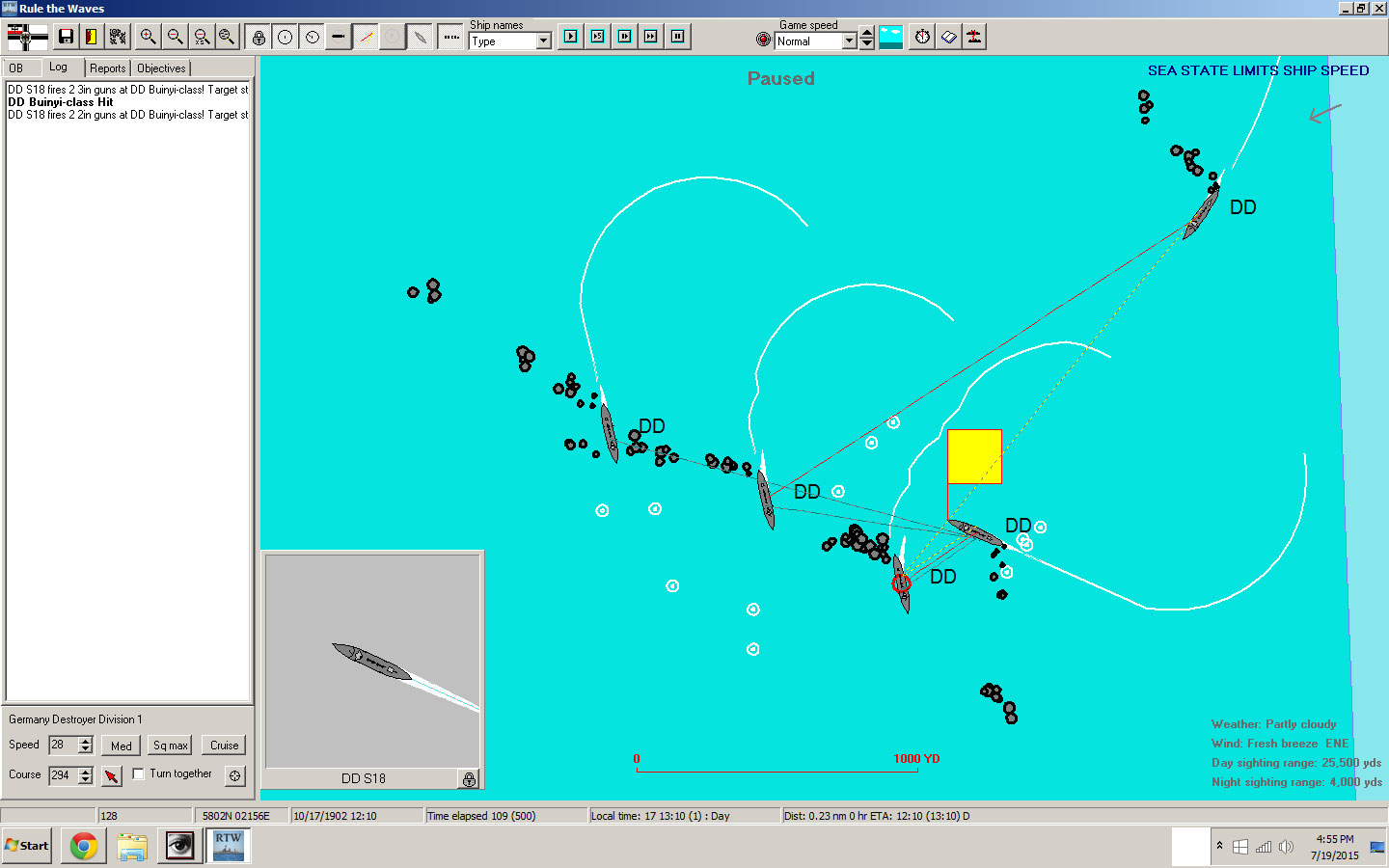The image size is (1389, 868).
Task: Open the Objectives tab
Action: [x=161, y=68]
